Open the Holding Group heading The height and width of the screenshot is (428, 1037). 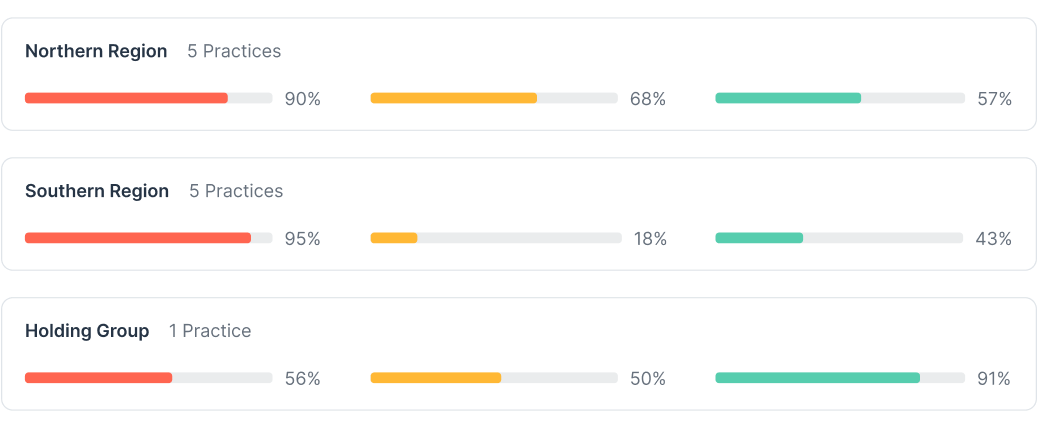[87, 331]
